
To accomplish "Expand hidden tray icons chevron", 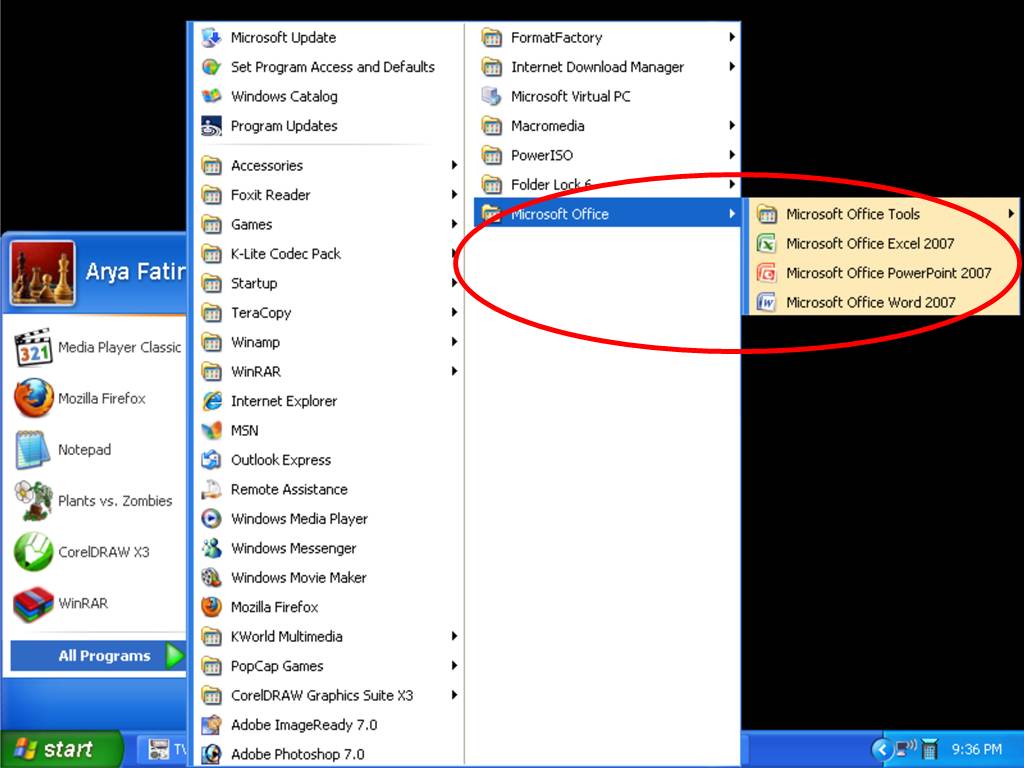I will point(882,749).
